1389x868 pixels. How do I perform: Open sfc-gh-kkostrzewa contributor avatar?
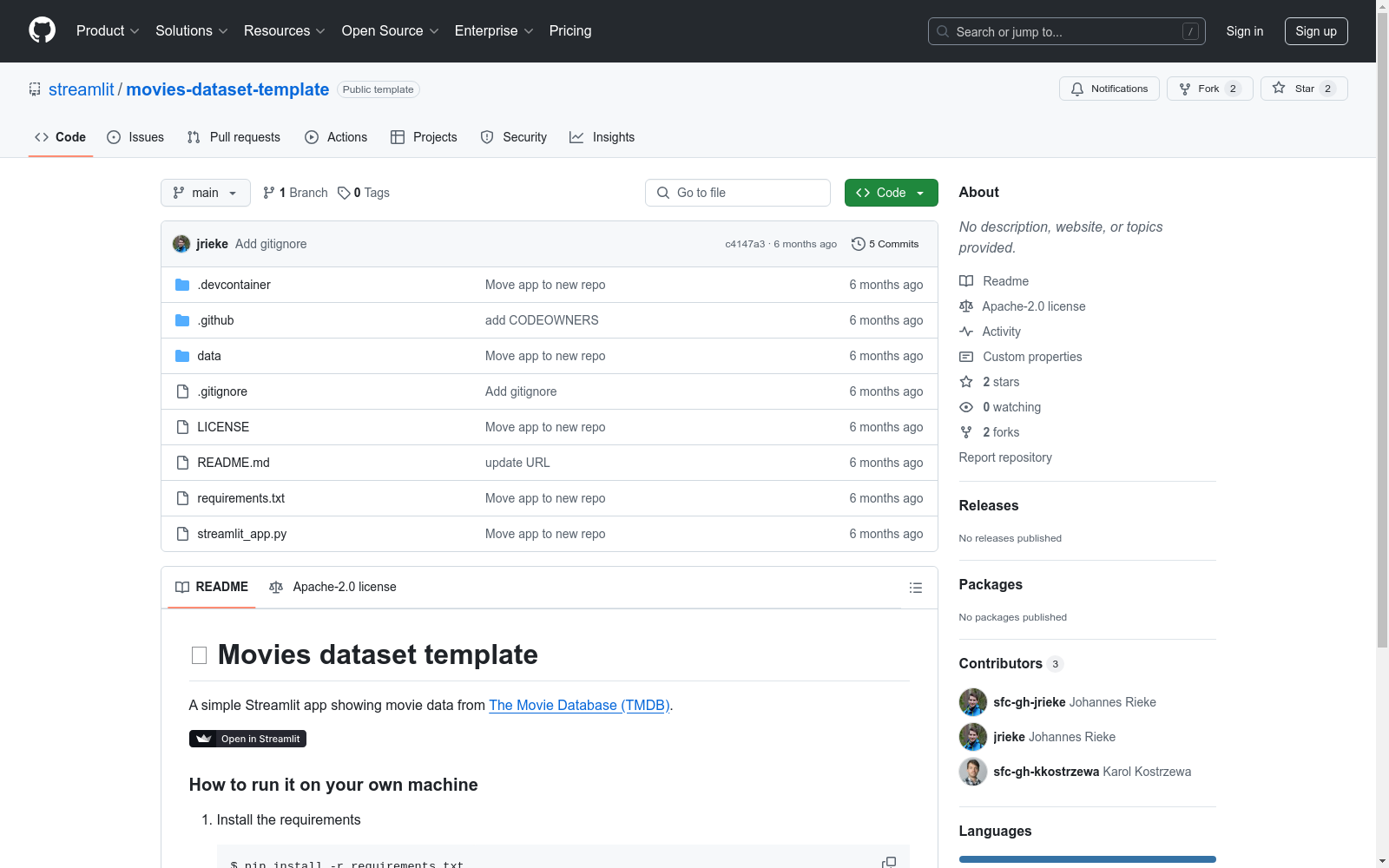point(973,772)
